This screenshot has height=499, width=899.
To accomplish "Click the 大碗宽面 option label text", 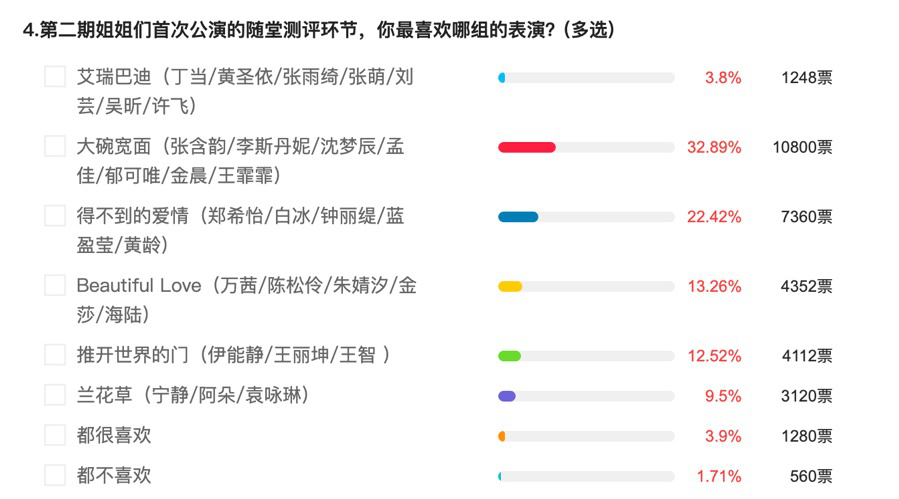I will (x=240, y=161).
